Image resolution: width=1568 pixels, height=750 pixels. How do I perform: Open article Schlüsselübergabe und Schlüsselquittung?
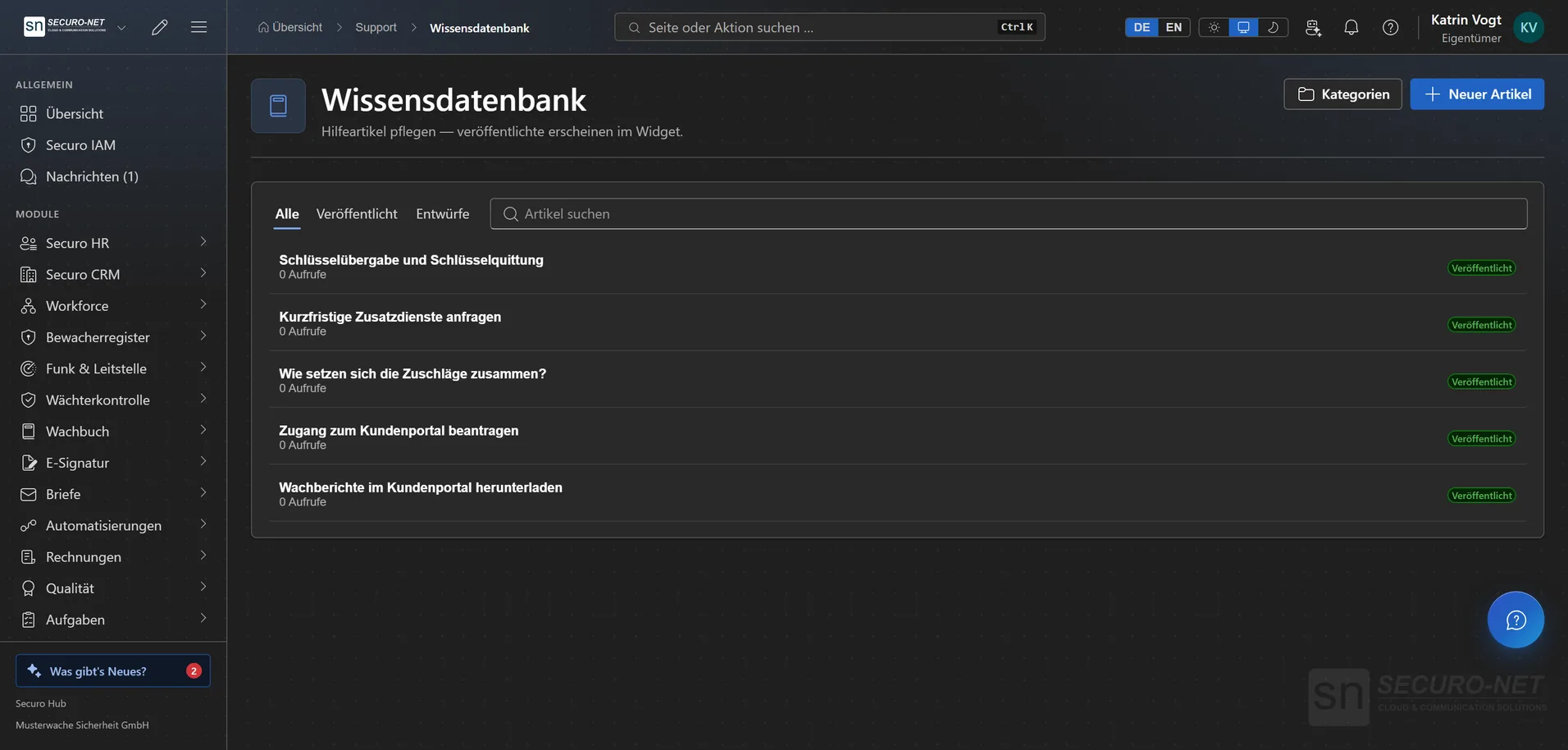(x=411, y=260)
